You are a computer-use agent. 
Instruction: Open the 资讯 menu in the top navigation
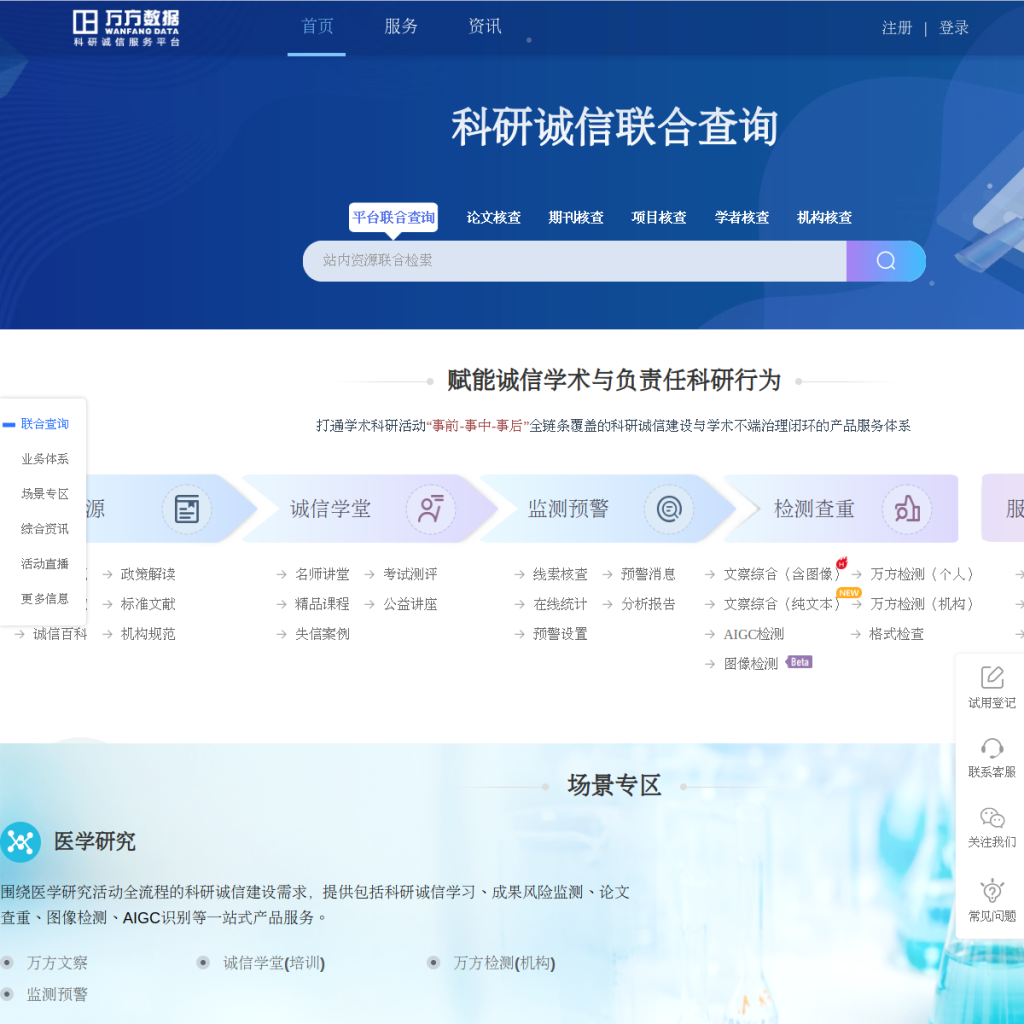pyautogui.click(x=485, y=26)
